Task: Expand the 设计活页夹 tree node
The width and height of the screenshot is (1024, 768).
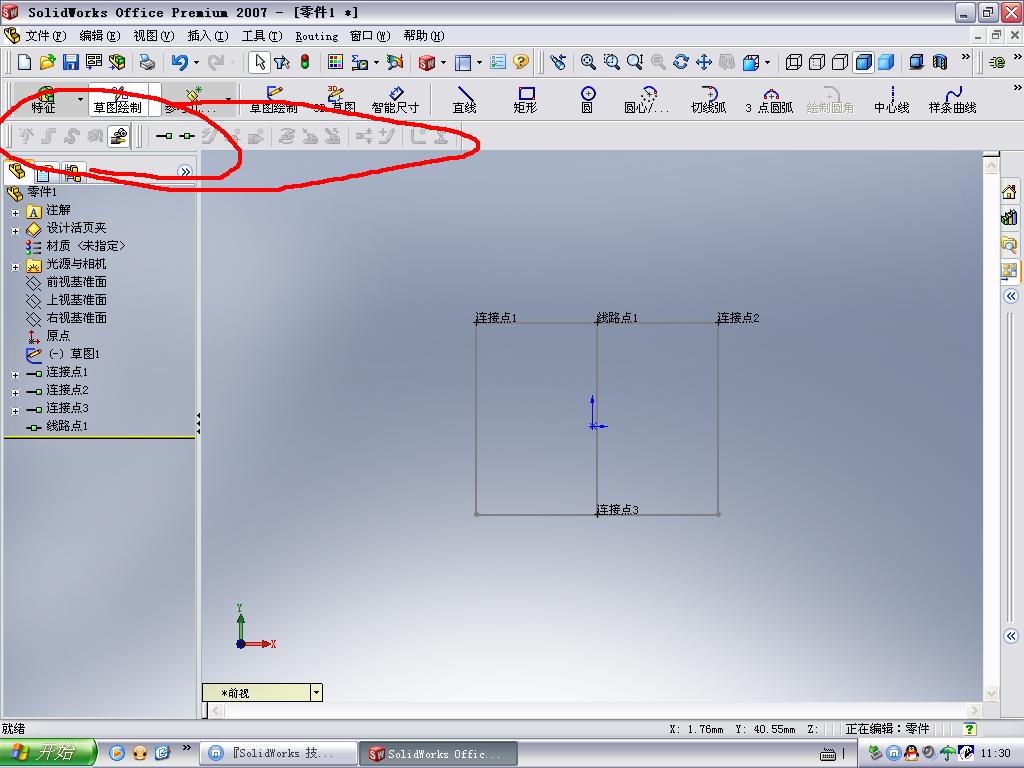Action: pos(16,231)
